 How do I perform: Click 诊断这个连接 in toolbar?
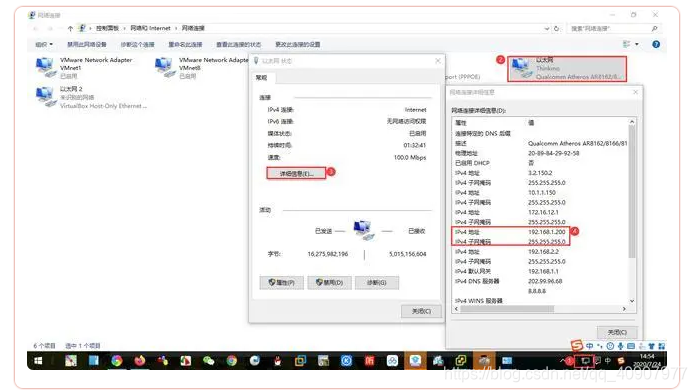click(137, 44)
